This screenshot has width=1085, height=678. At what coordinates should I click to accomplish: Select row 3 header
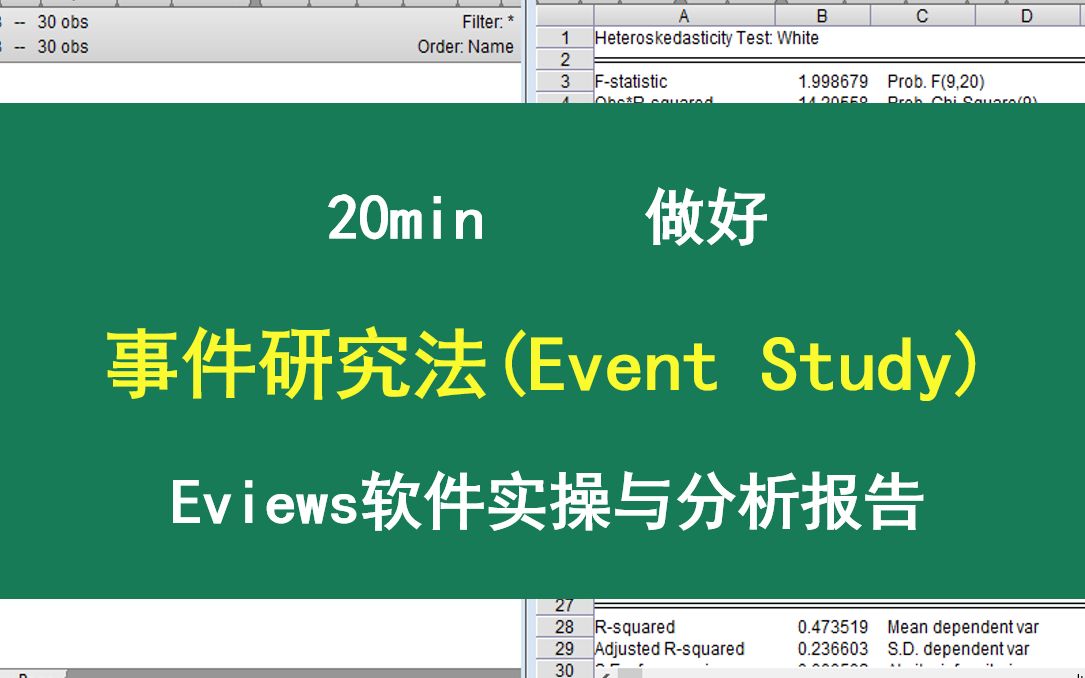565,82
